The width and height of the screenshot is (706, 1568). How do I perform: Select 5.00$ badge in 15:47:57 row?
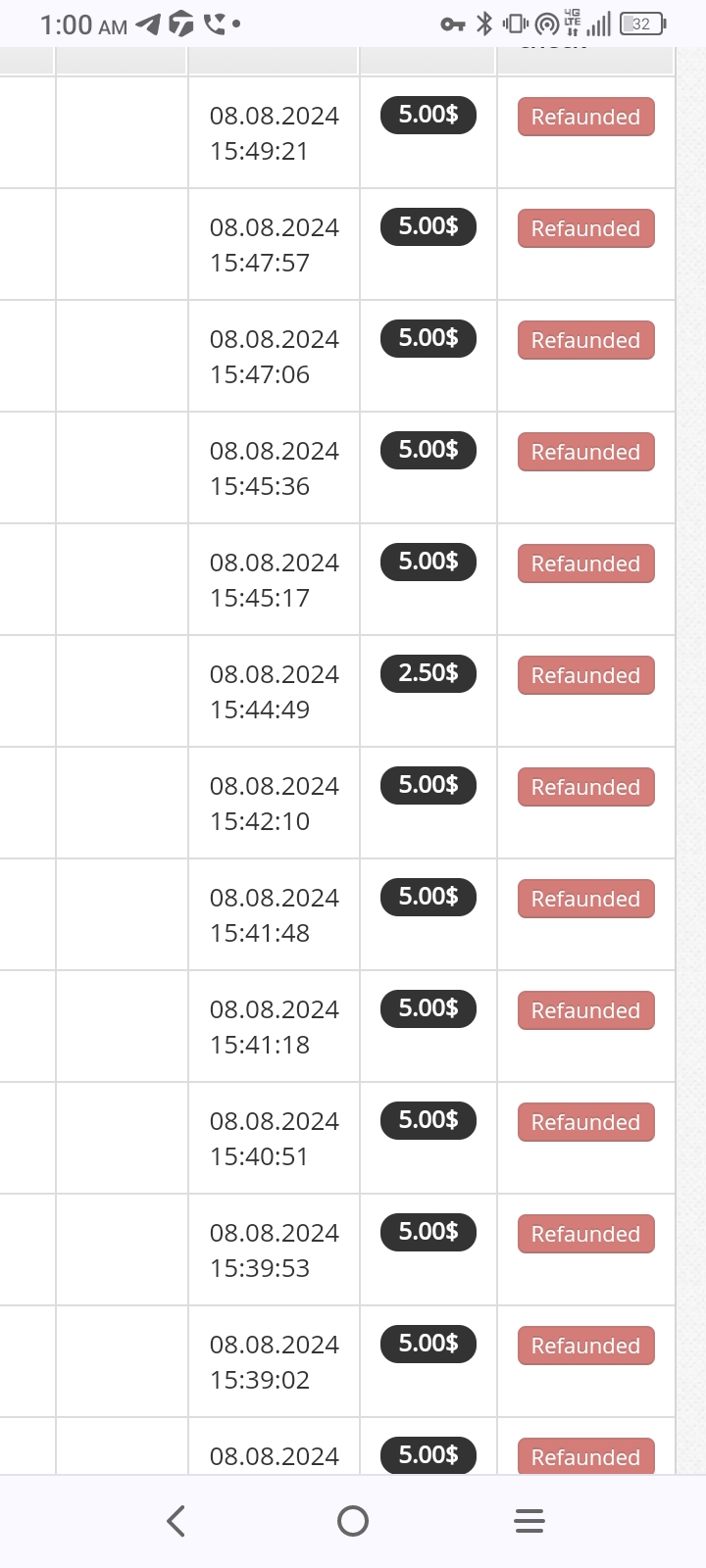click(x=429, y=226)
